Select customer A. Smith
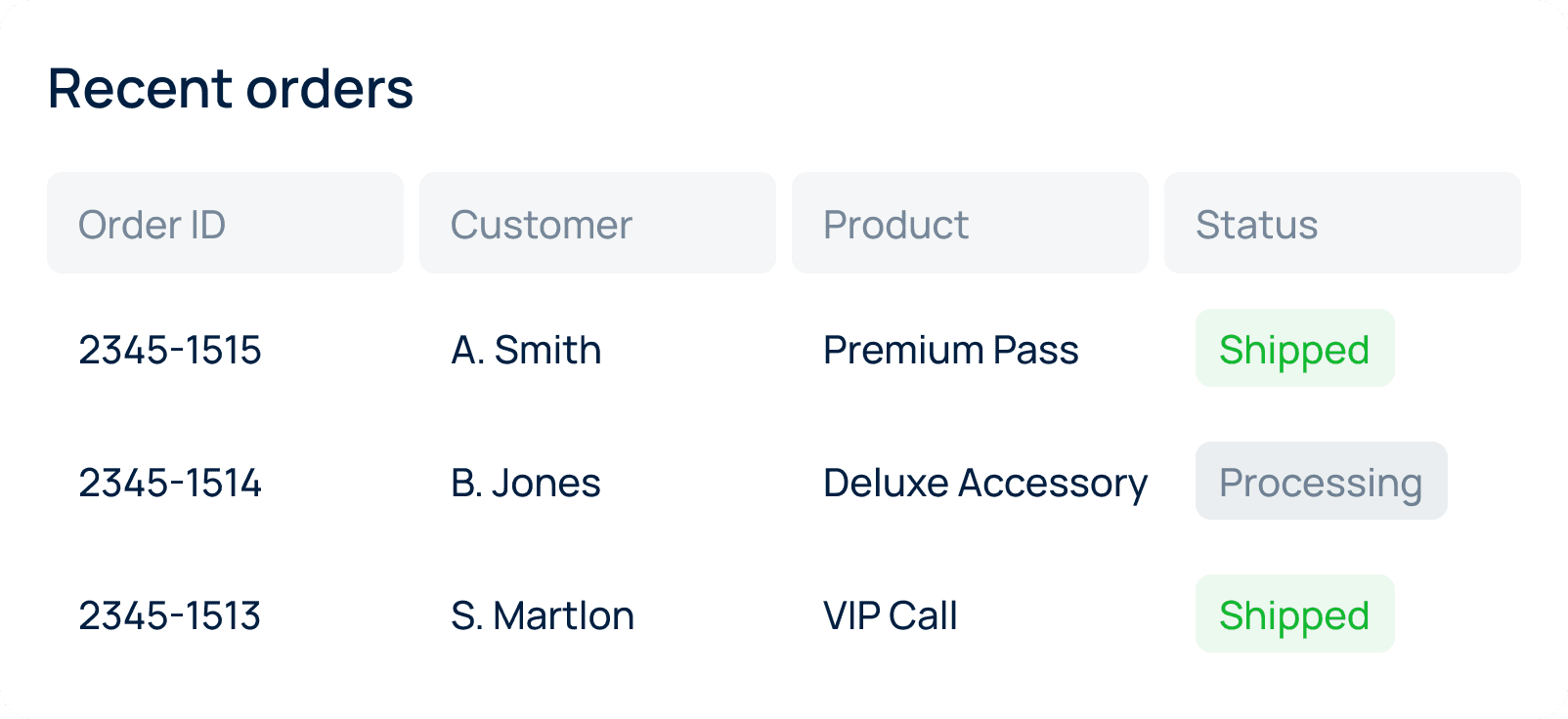The height and width of the screenshot is (719, 1568). coord(526,350)
